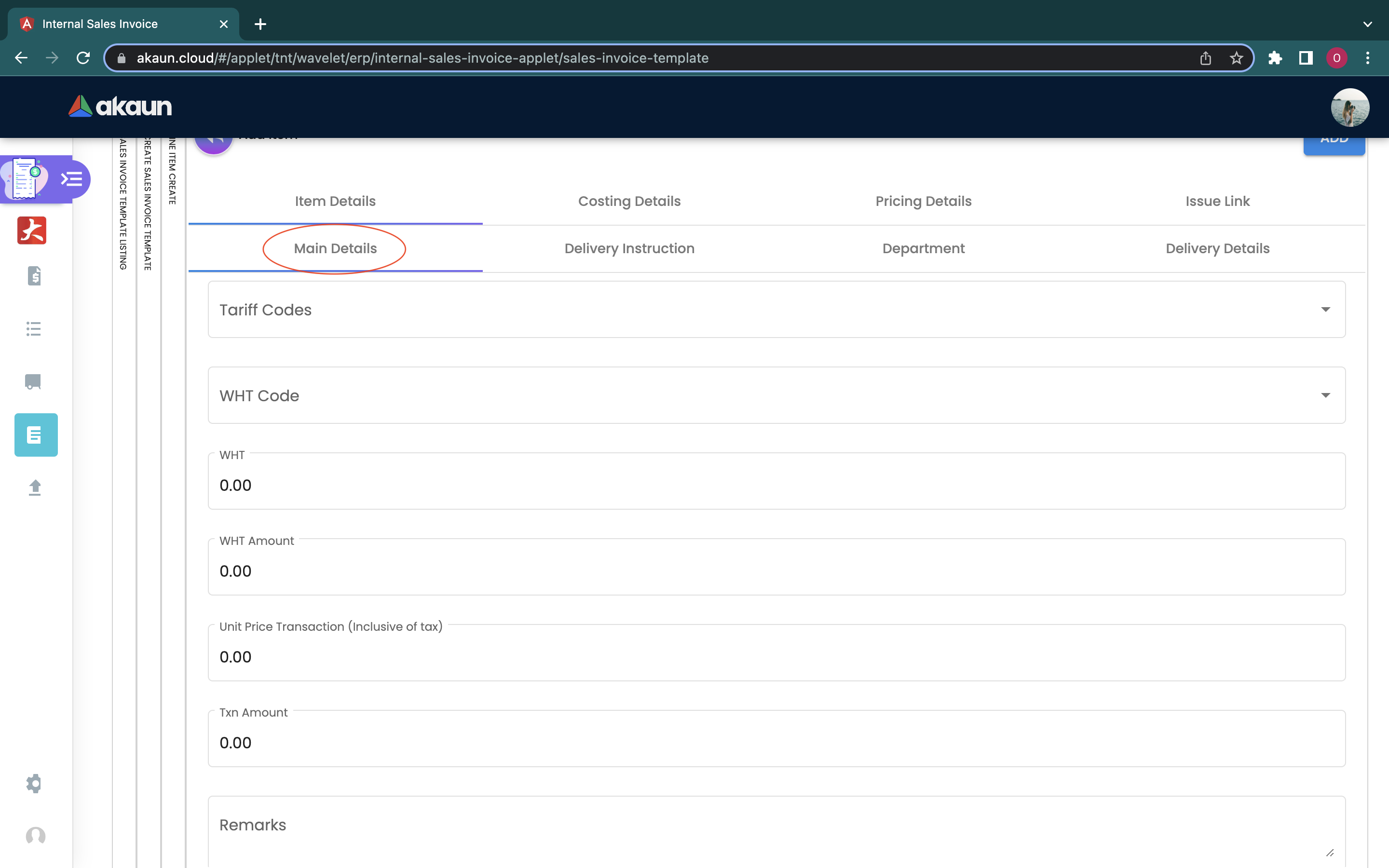Image resolution: width=1389 pixels, height=868 pixels.
Task: Open the red PDF applet icon
Action: coord(32,230)
